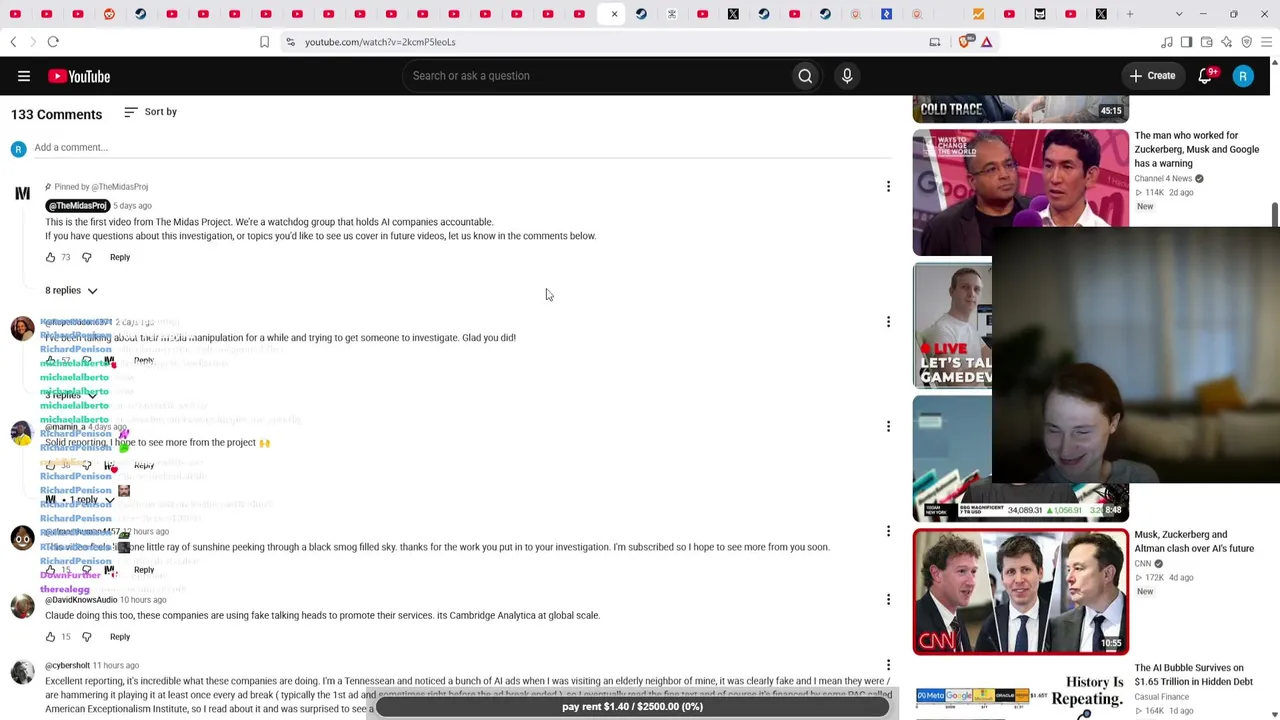Open Musk, Zuckerberg and Altman clash title
Screen dimensions: 1280x720
tap(1194, 541)
